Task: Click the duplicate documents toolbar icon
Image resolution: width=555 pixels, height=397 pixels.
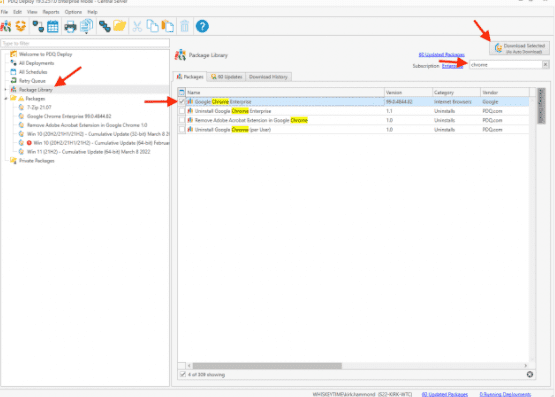Action: point(86,26)
